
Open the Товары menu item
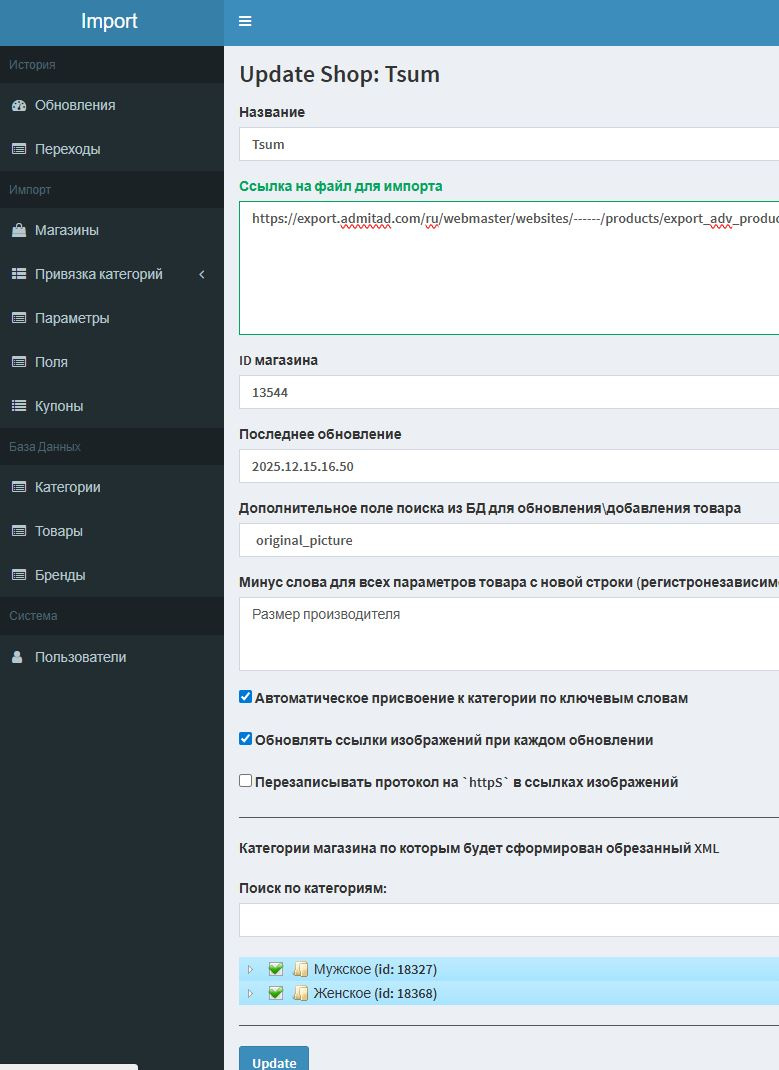59,531
